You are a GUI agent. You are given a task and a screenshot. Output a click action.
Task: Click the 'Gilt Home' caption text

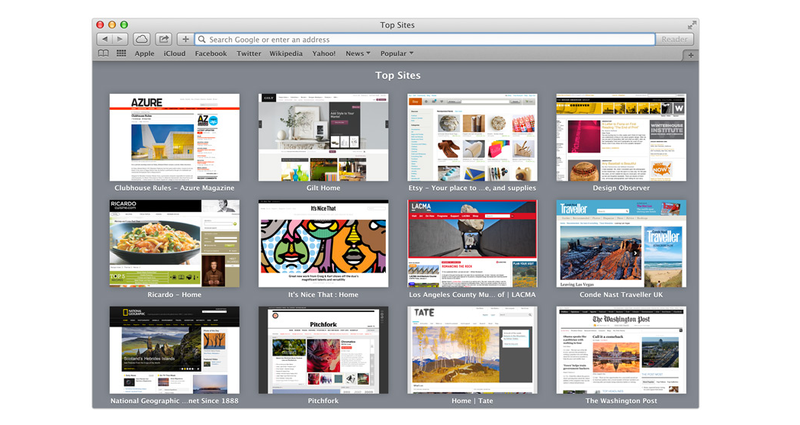323,188
